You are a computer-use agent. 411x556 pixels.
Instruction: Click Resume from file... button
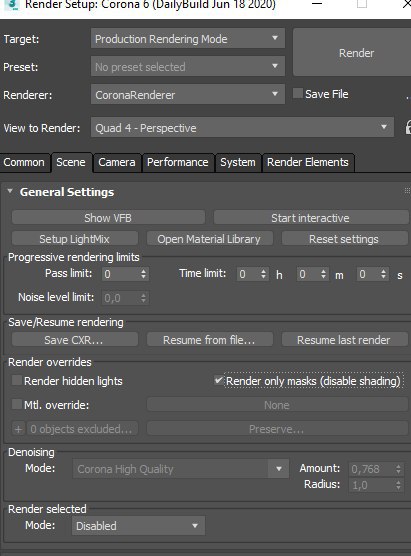210,340
